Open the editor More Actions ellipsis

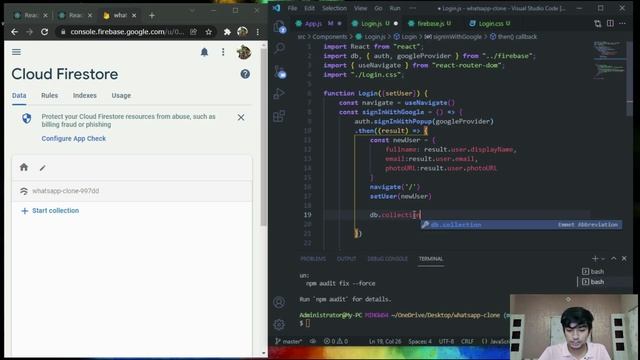point(622,24)
